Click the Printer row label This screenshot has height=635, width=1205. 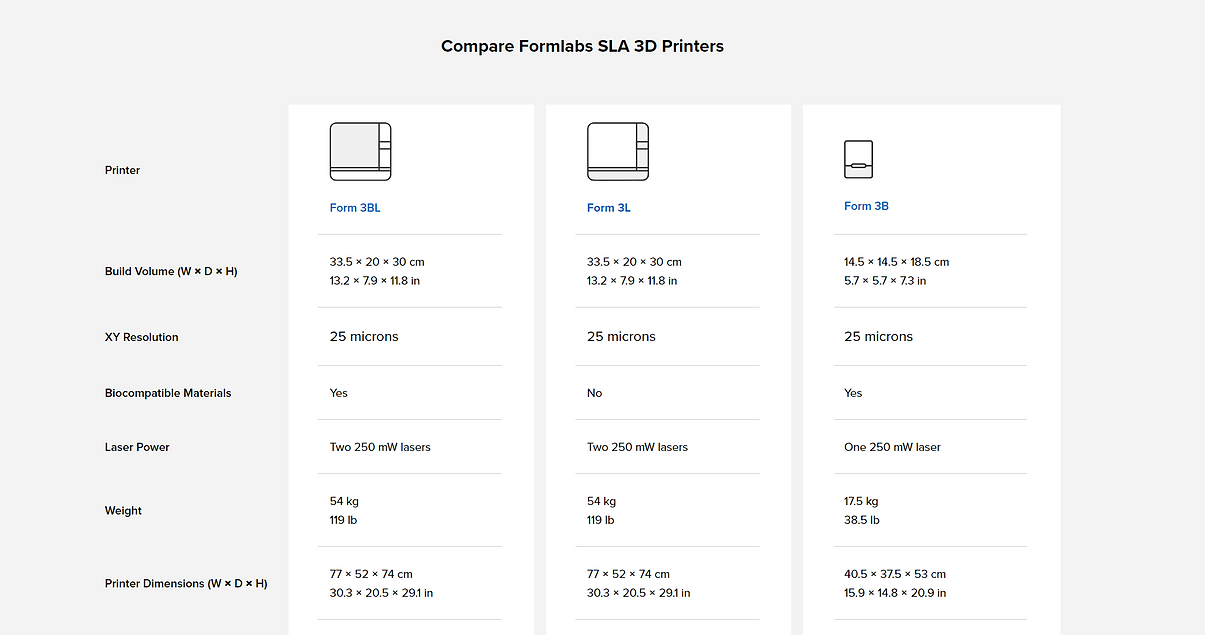122,170
